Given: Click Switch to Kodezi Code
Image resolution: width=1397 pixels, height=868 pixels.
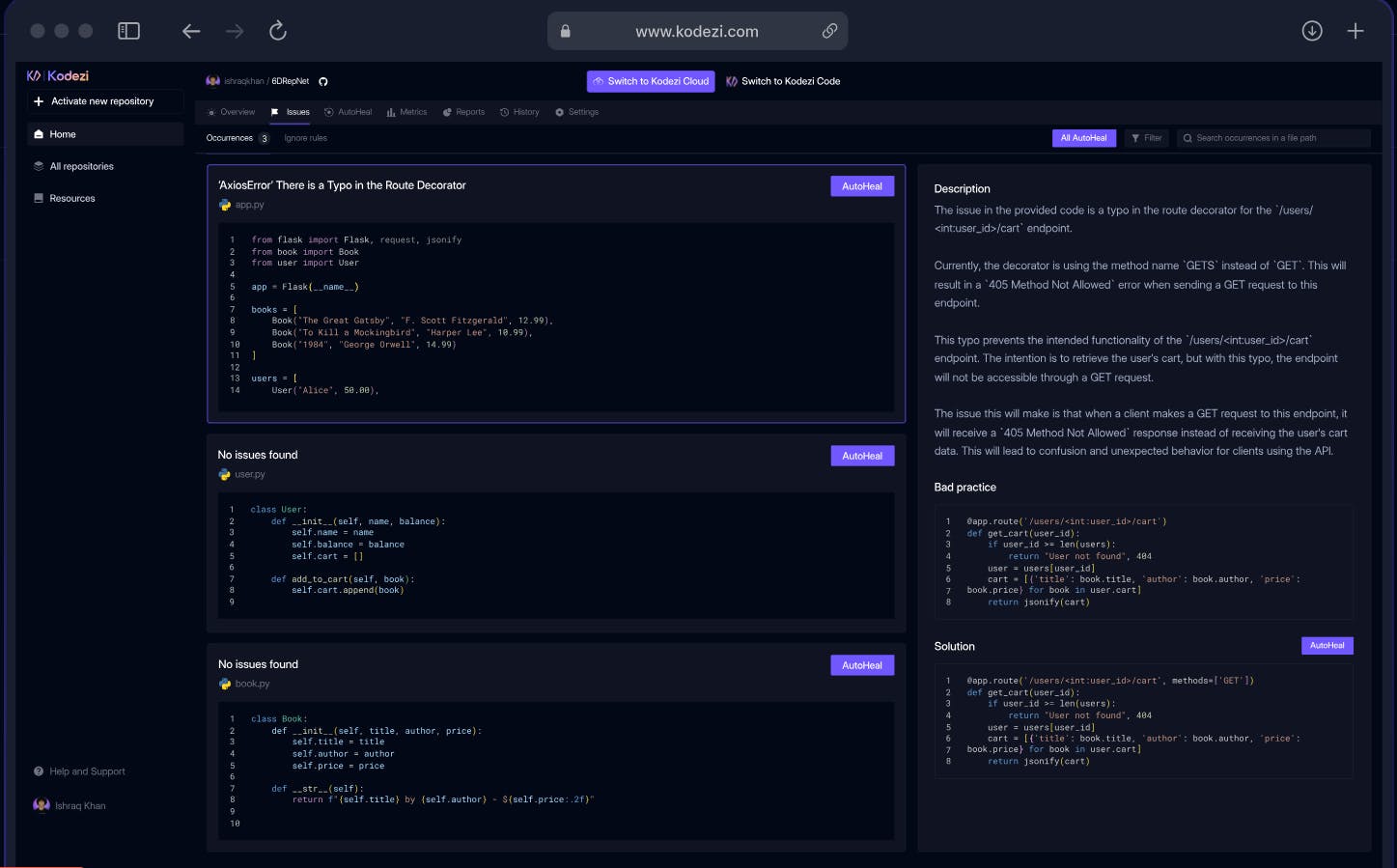Looking at the screenshot, I should click(x=783, y=81).
